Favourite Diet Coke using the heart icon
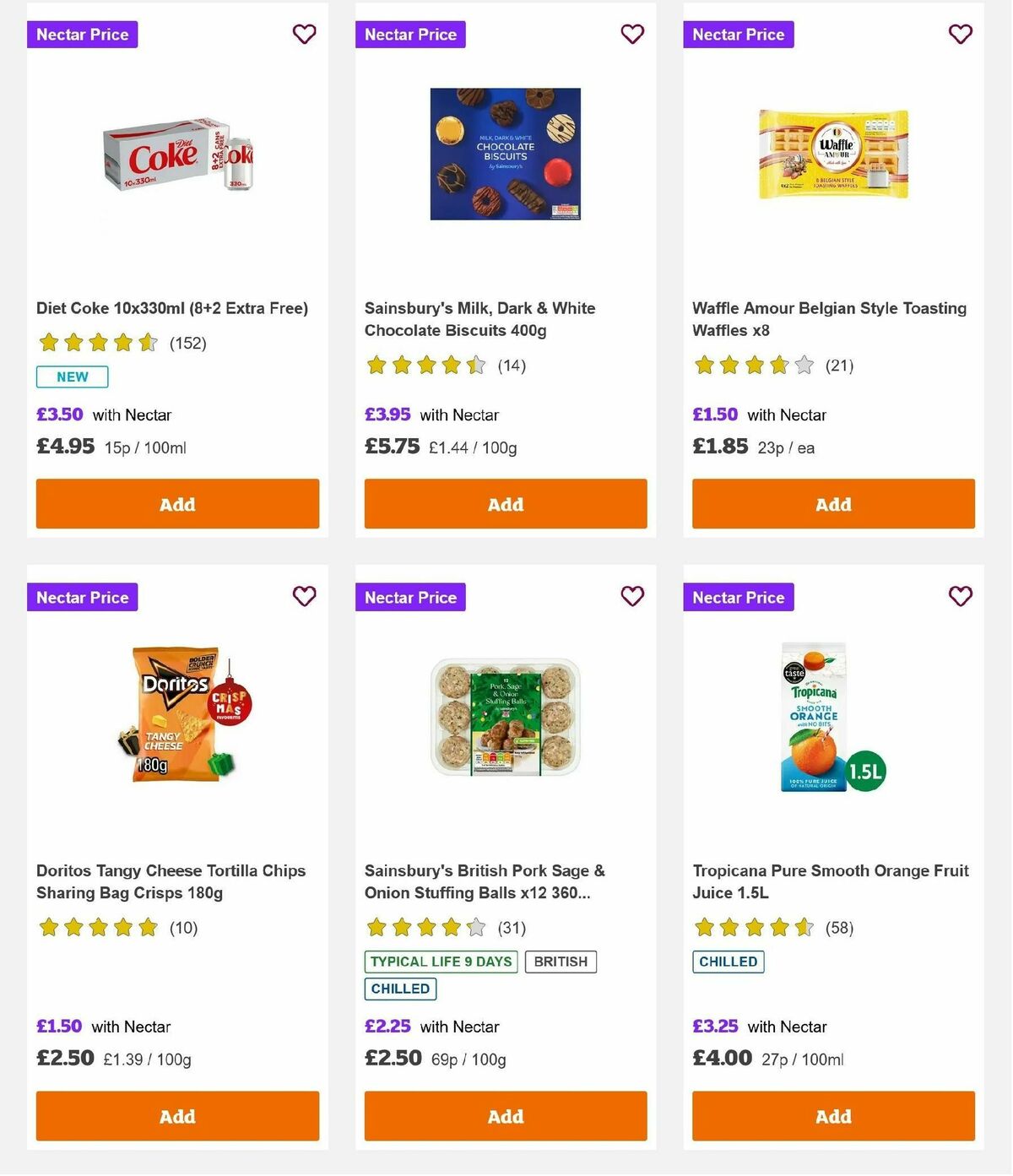1013x1176 pixels. [304, 35]
